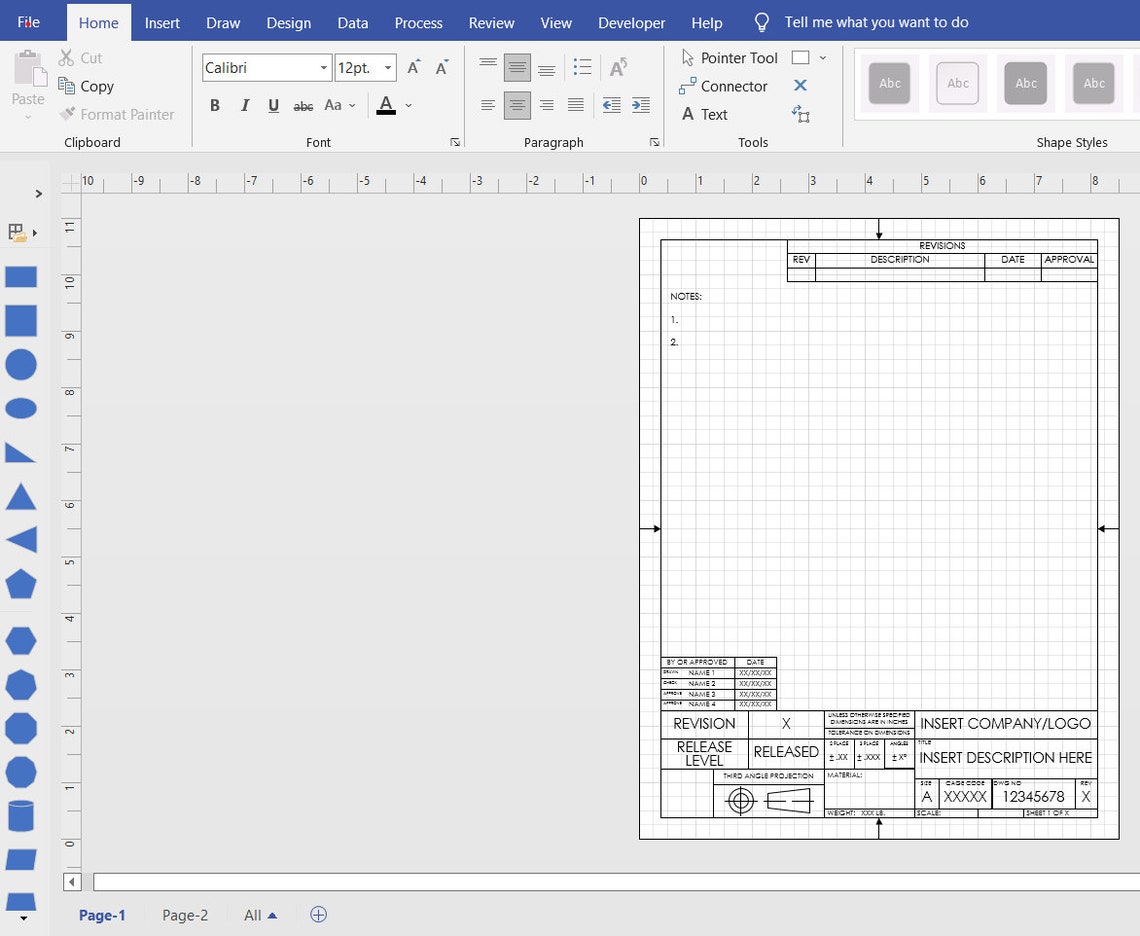Open the font color dropdown
Image resolution: width=1140 pixels, height=936 pixels.
click(408, 104)
